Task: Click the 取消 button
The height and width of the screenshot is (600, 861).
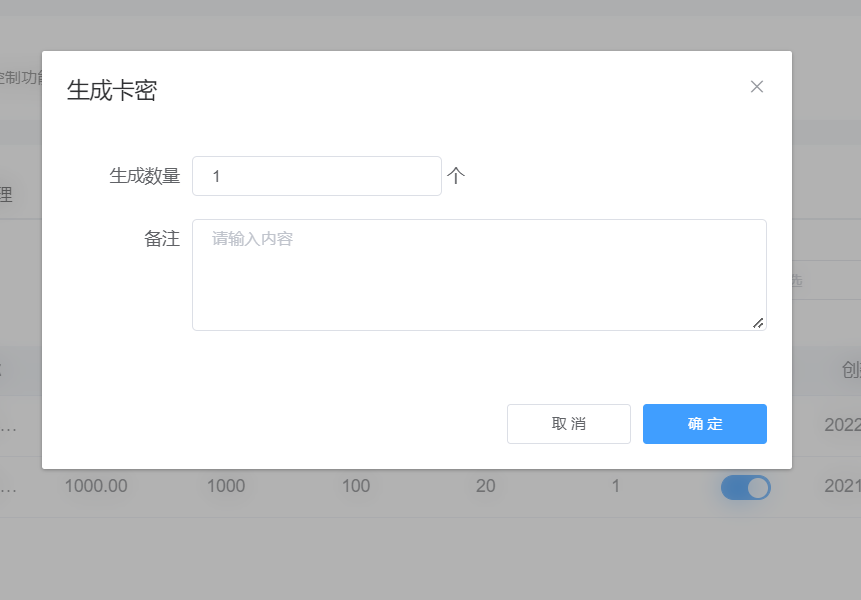Action: point(569,424)
